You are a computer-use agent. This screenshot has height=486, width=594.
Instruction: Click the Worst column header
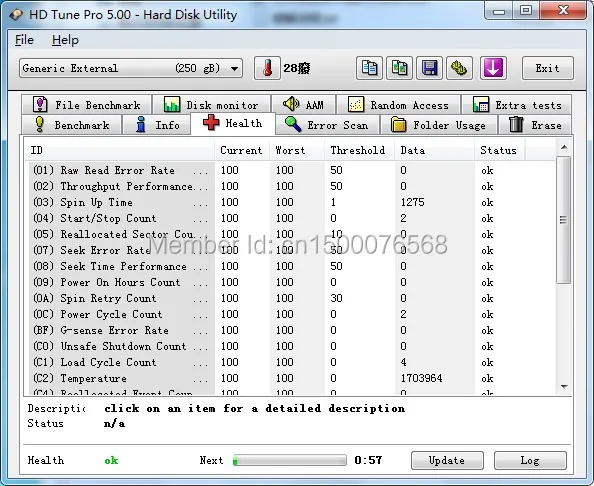297,150
